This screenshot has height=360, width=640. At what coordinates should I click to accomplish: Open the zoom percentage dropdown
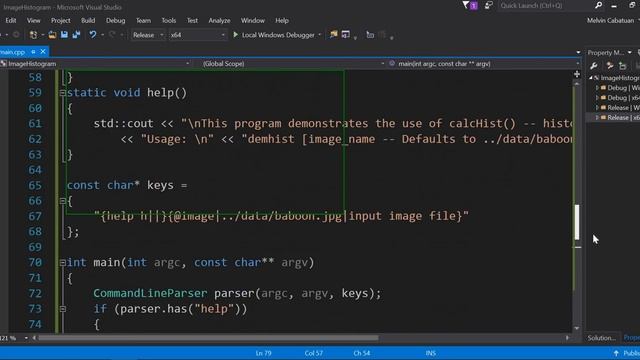coord(26,338)
